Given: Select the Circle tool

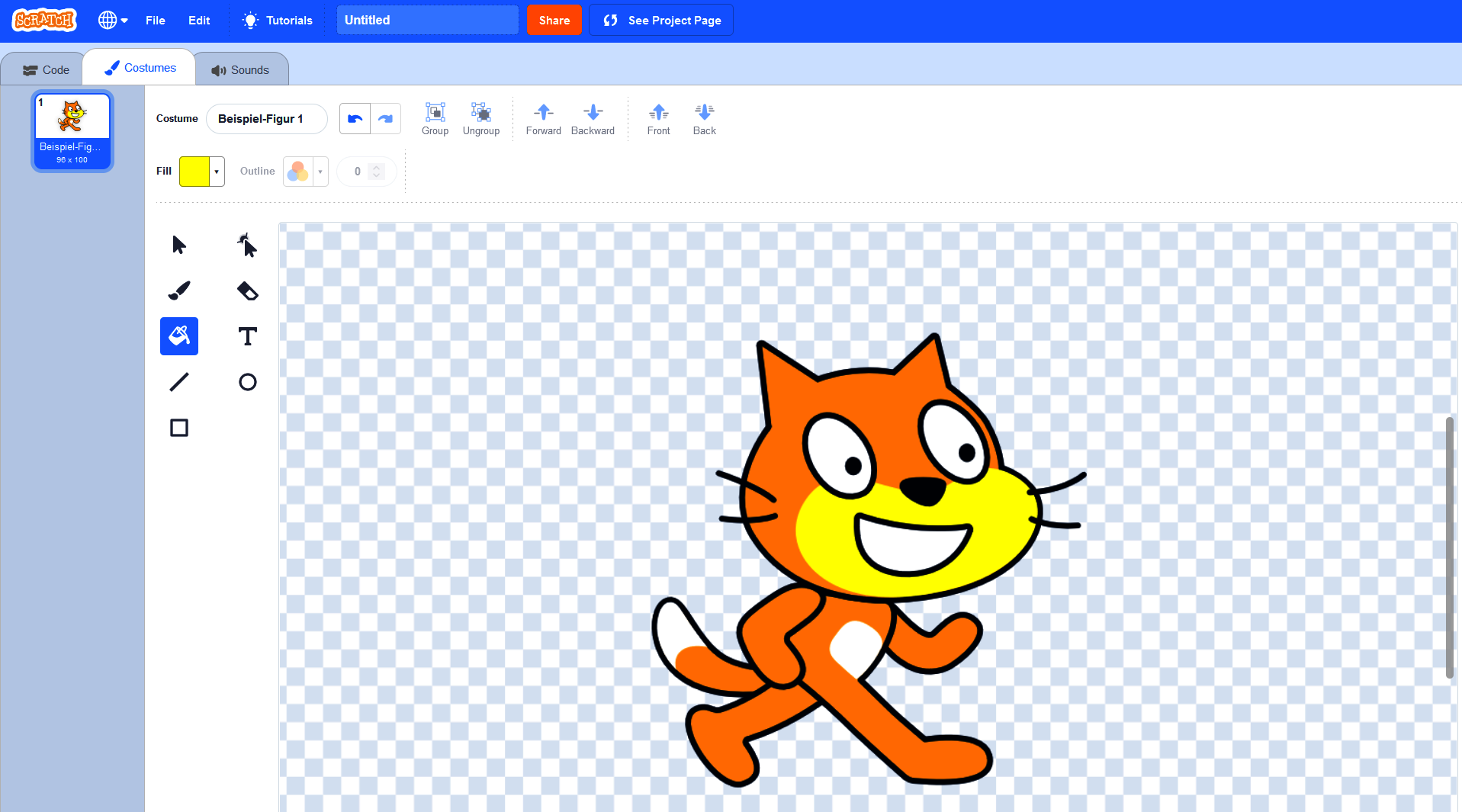Looking at the screenshot, I should 247,382.
